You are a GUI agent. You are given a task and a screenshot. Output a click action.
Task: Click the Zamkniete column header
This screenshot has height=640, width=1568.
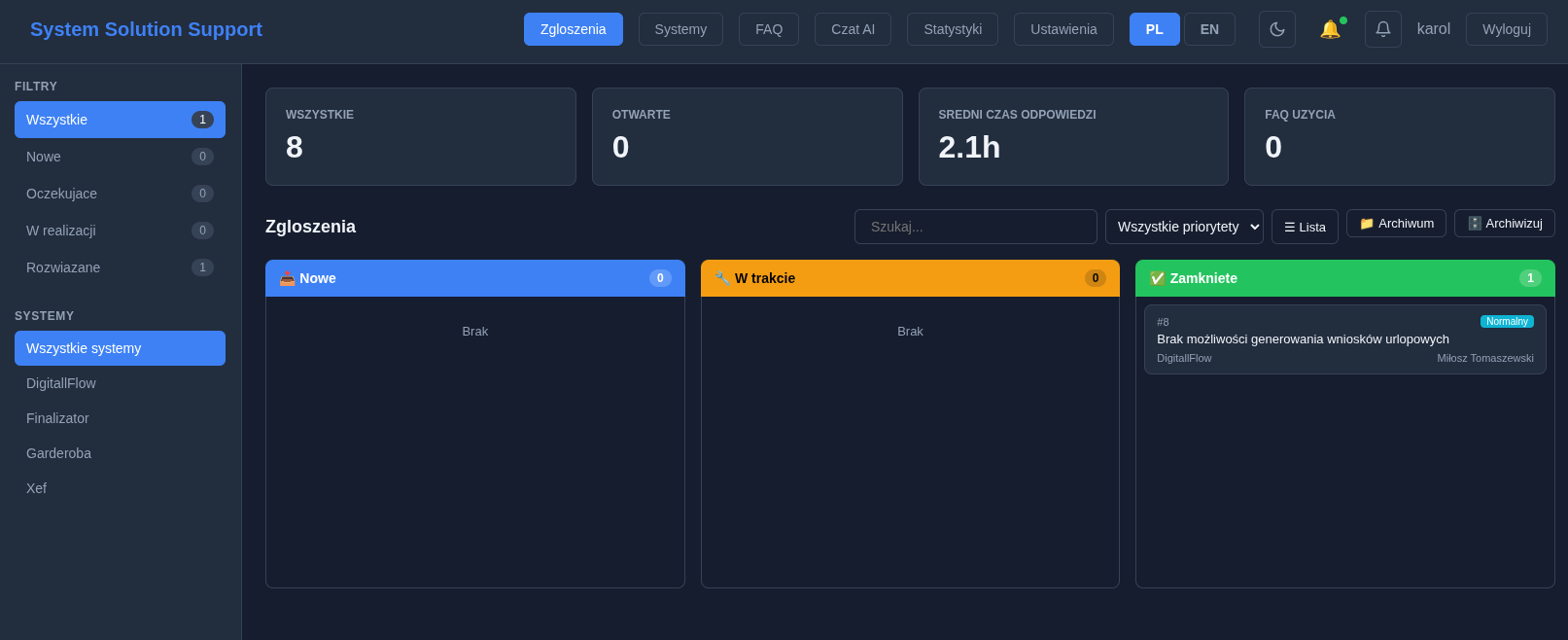pyautogui.click(x=1344, y=278)
